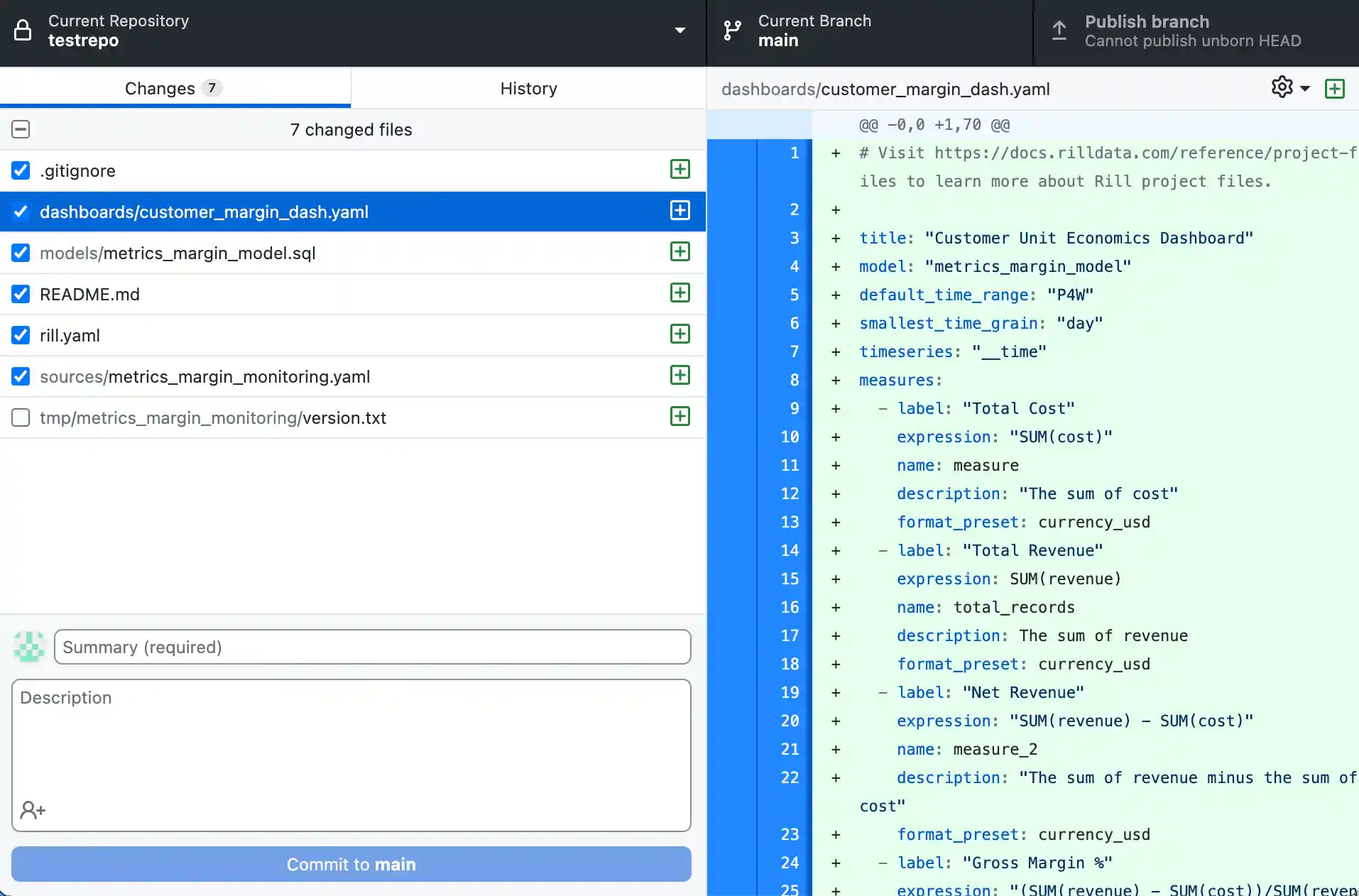Click the added-file status icon for .gitignore
The height and width of the screenshot is (896, 1359).
pos(679,170)
